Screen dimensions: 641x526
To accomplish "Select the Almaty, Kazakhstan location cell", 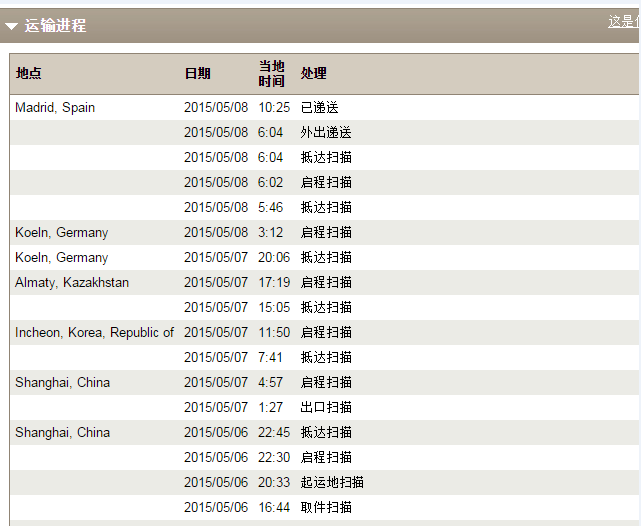I will tap(72, 283).
